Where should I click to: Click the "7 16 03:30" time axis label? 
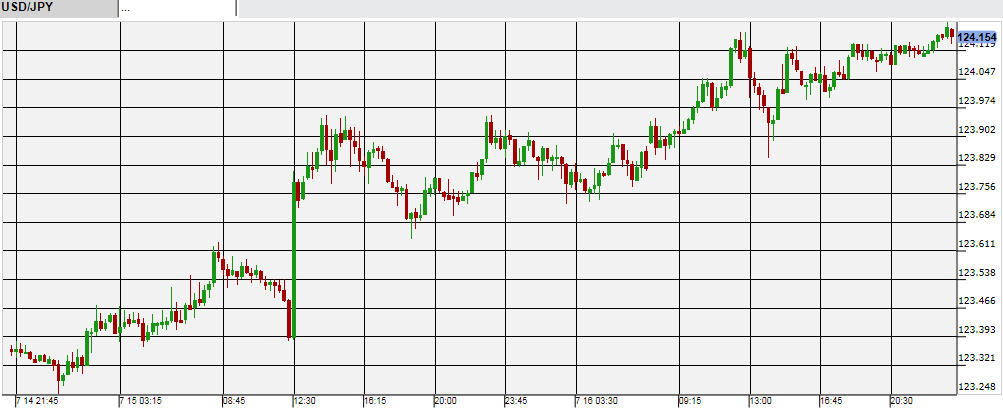(x=597, y=400)
